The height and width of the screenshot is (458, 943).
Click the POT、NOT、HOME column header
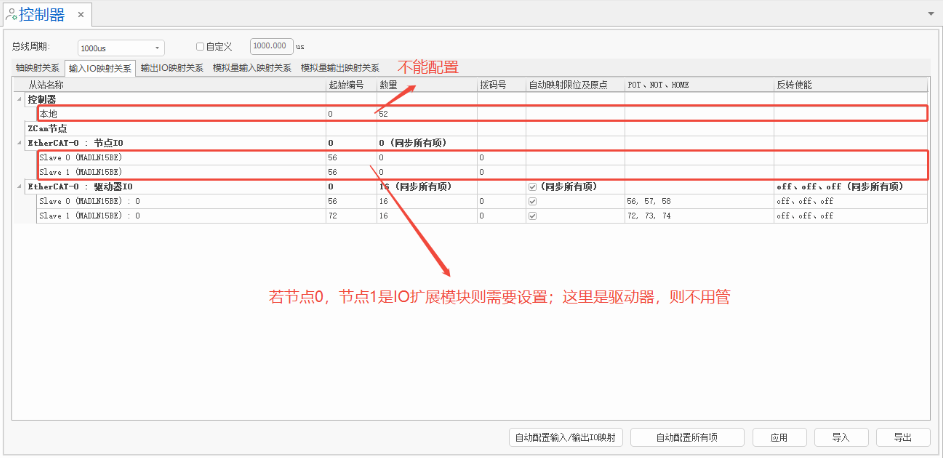click(x=699, y=85)
